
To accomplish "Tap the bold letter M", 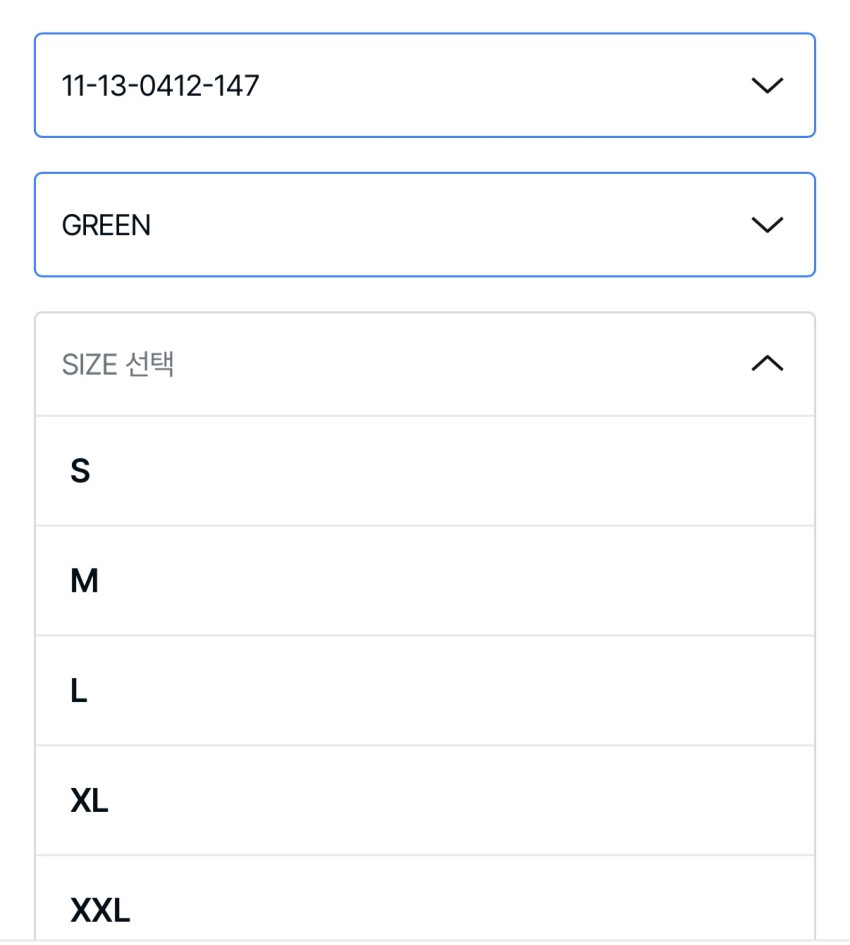I will click(84, 581).
